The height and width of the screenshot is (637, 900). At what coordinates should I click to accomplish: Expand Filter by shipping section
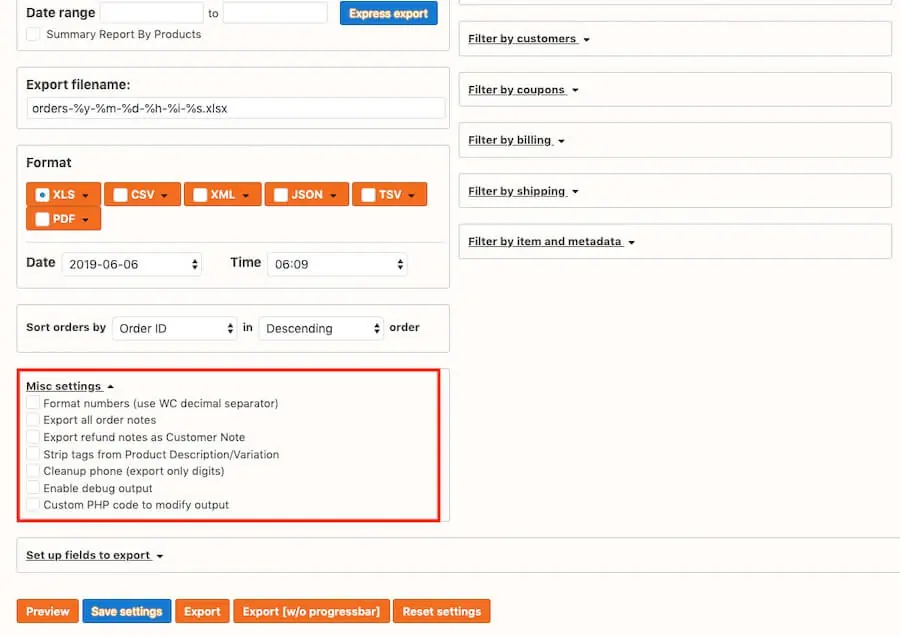523,191
